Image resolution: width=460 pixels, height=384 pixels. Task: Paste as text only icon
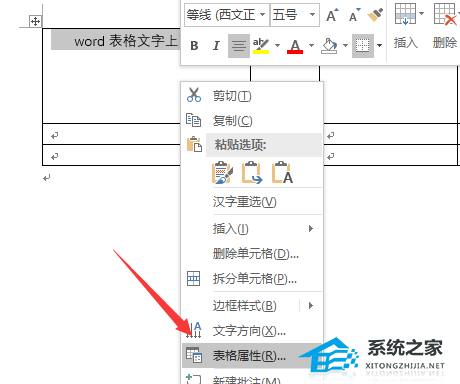[x=282, y=172]
